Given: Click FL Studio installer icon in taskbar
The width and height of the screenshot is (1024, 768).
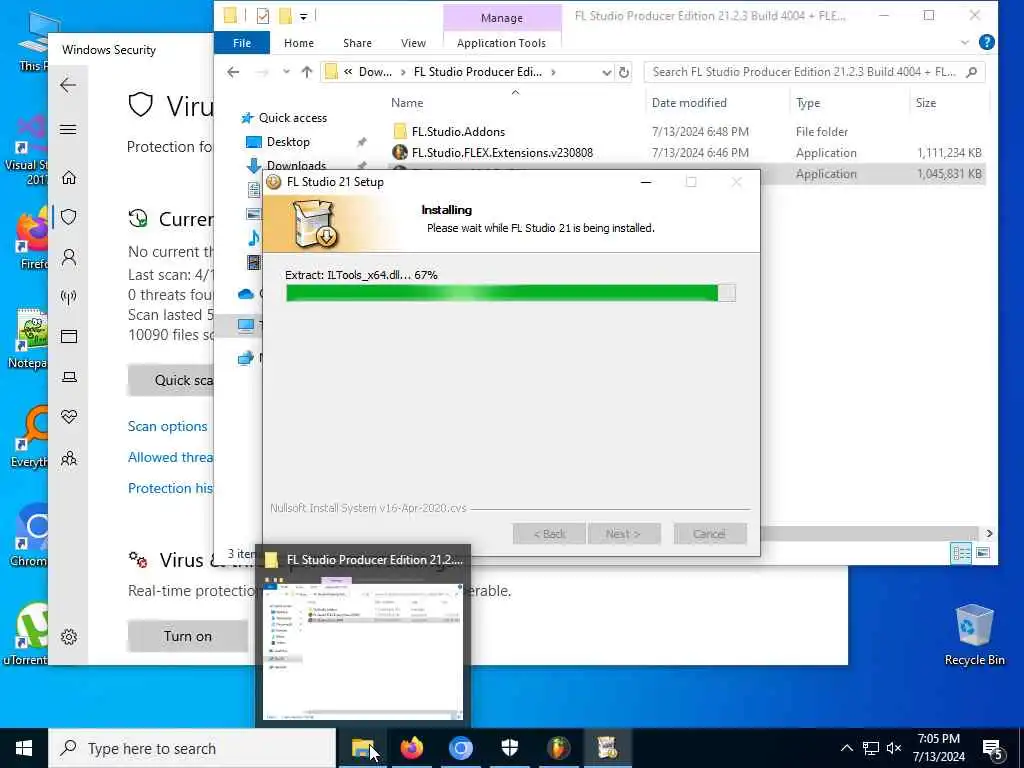Looking at the screenshot, I should tap(607, 748).
